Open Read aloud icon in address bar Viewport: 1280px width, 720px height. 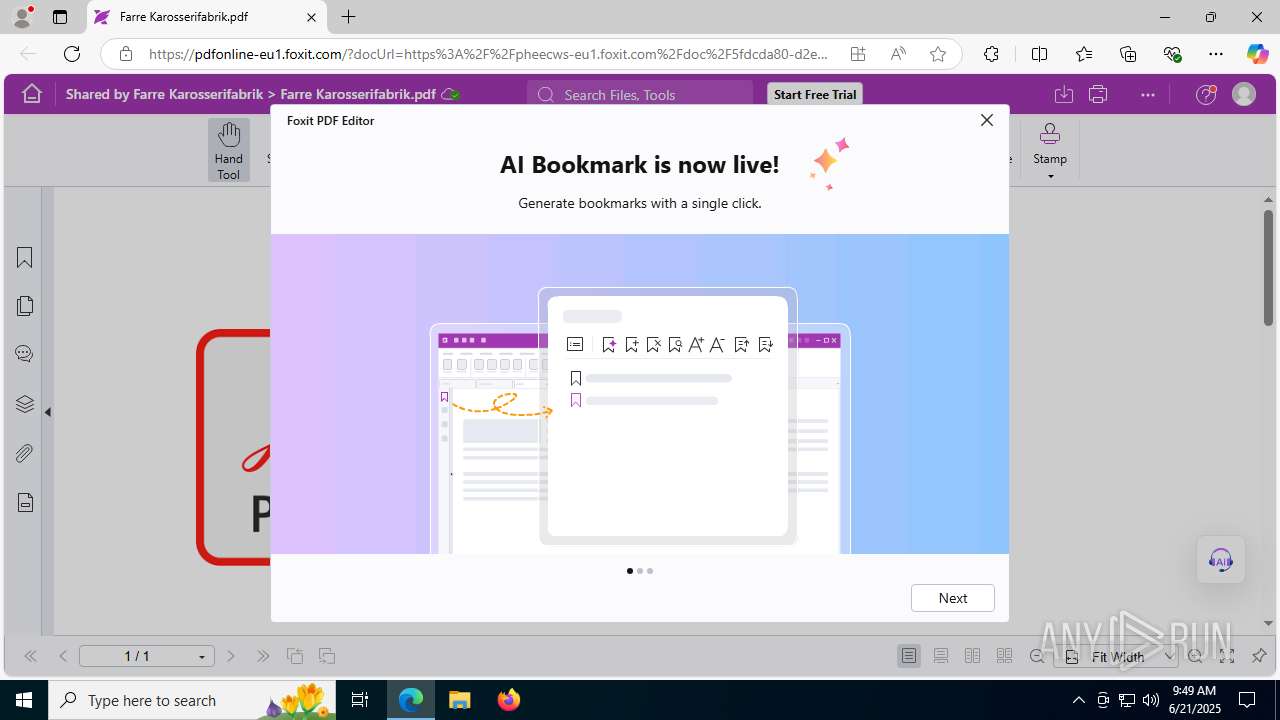pos(898,54)
